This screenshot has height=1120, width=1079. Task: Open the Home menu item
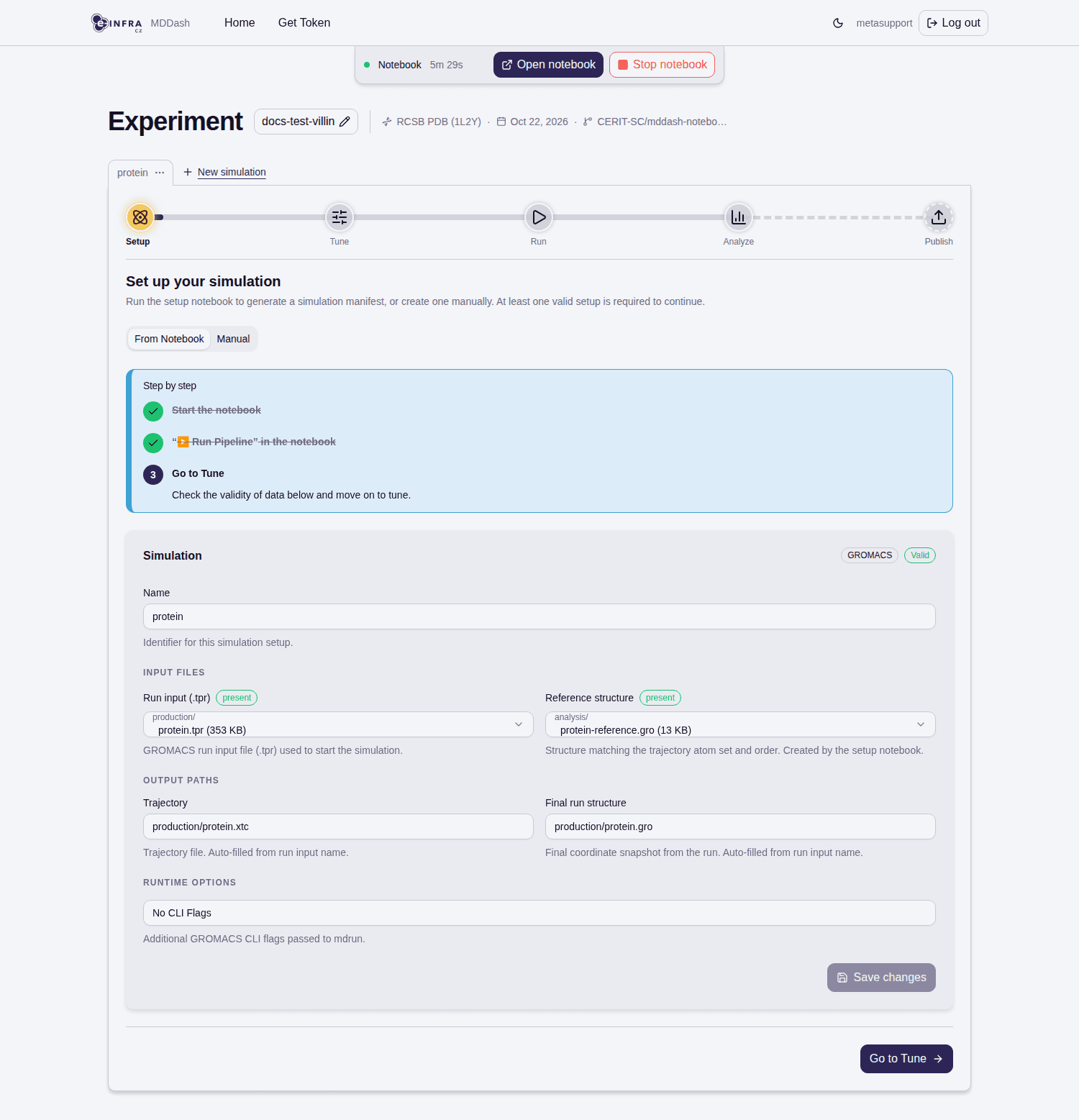pyautogui.click(x=240, y=23)
